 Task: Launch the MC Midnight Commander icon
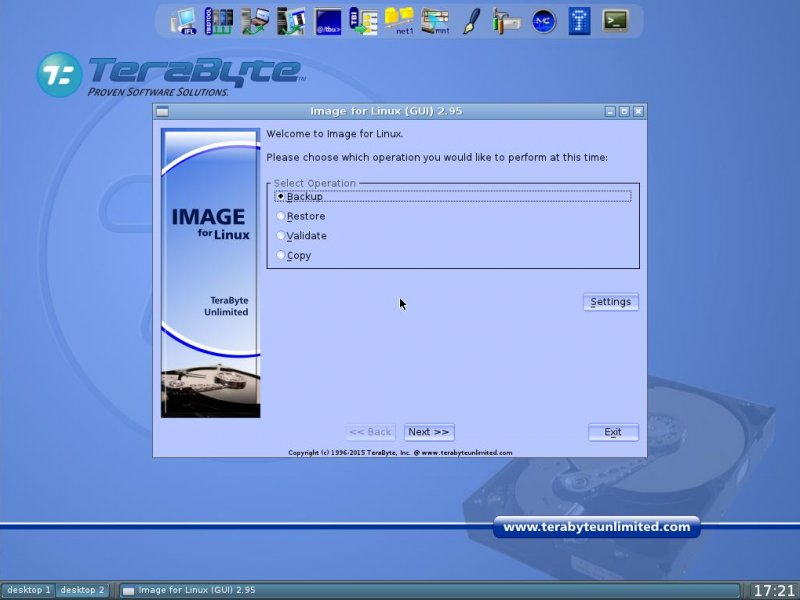coord(543,22)
